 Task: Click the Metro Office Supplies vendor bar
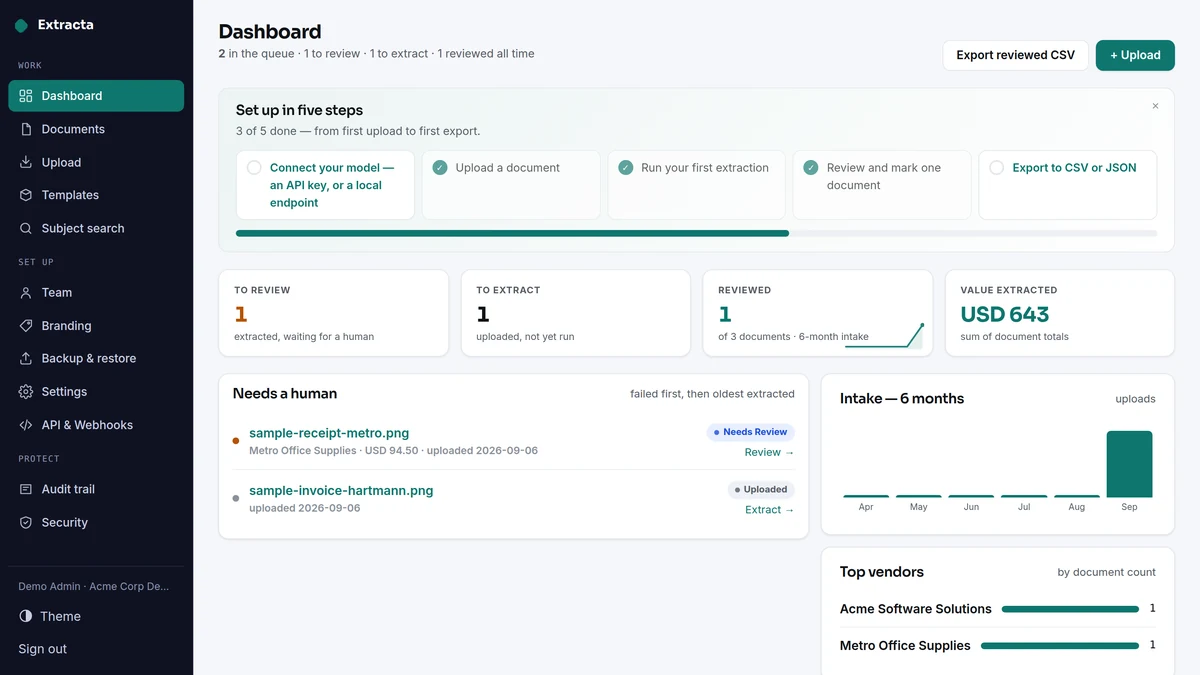click(x=1060, y=646)
